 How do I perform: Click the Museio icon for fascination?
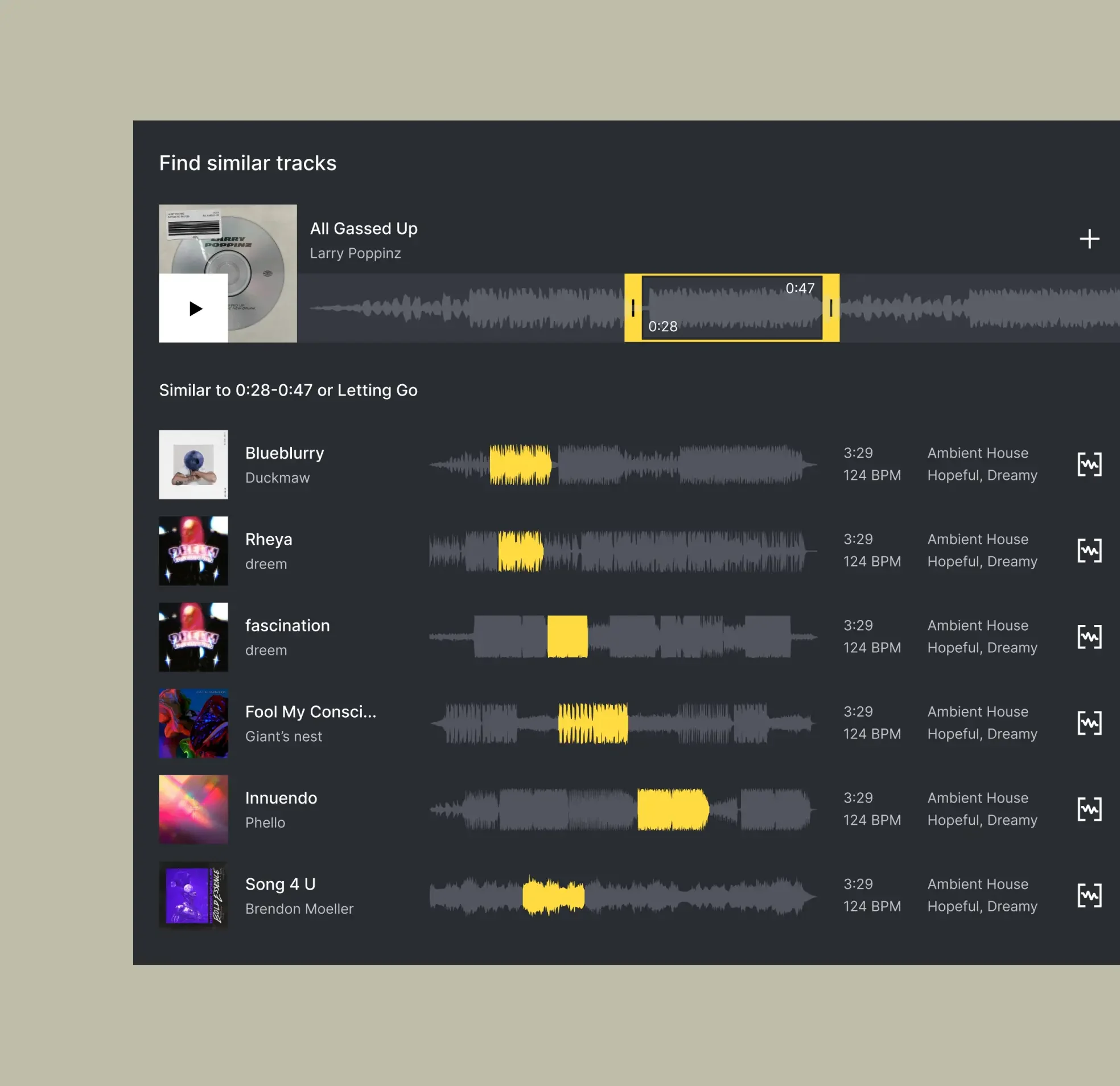[1090, 636]
